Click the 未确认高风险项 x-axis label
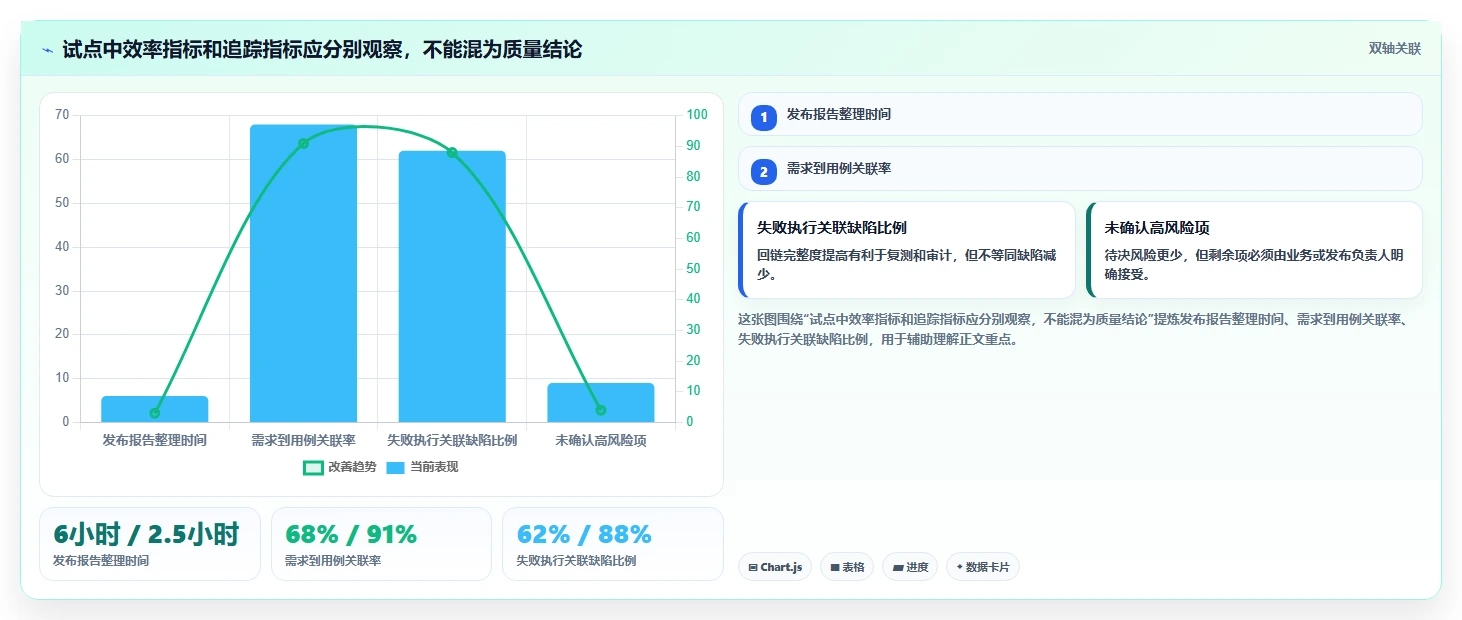The height and width of the screenshot is (620, 1462). (601, 440)
